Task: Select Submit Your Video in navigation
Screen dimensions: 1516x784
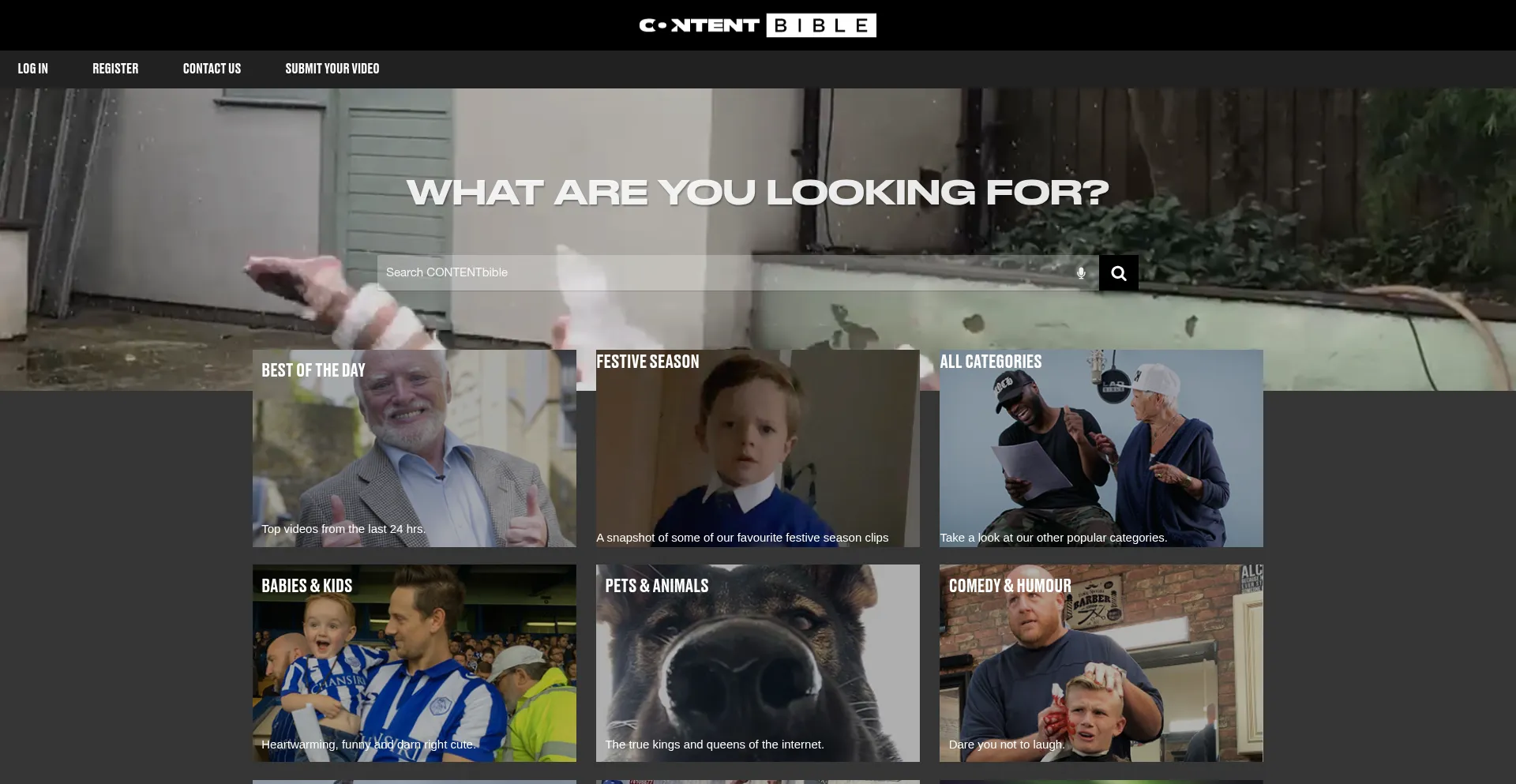Action: [x=332, y=69]
